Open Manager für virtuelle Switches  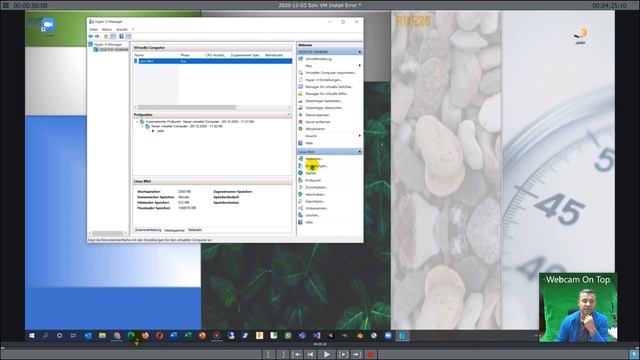[329, 87]
